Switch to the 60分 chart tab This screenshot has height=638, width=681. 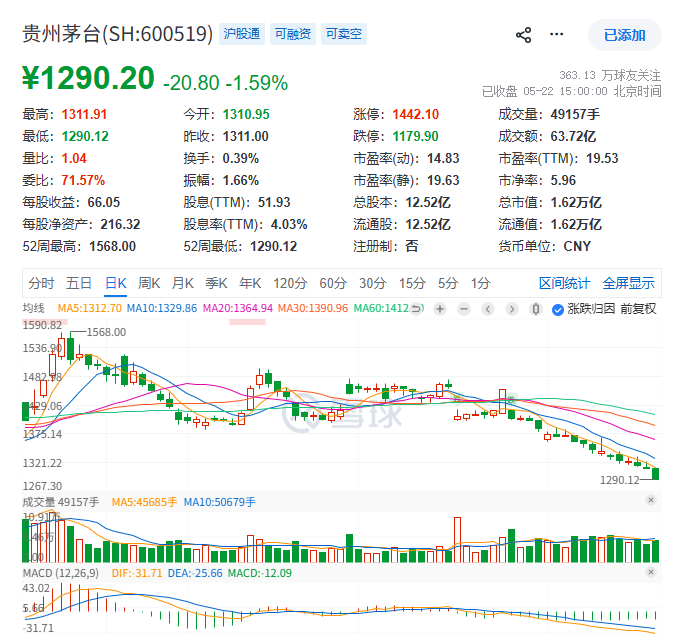(333, 283)
